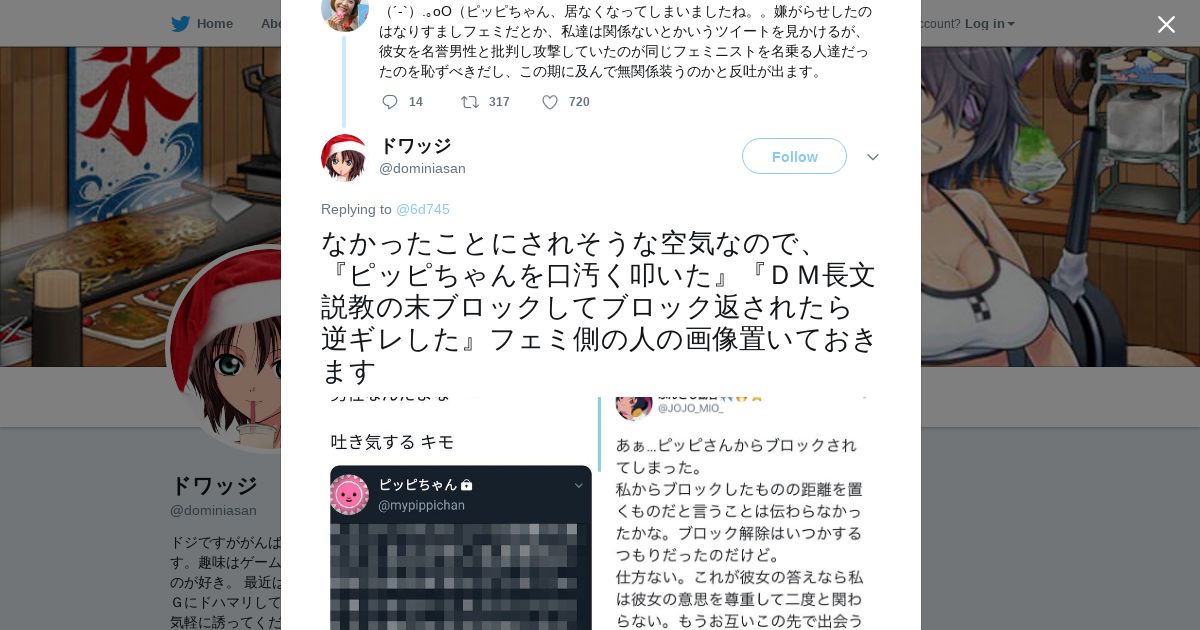Click the heart like icon with 720
Screen dimensions: 1200x630
(550, 102)
